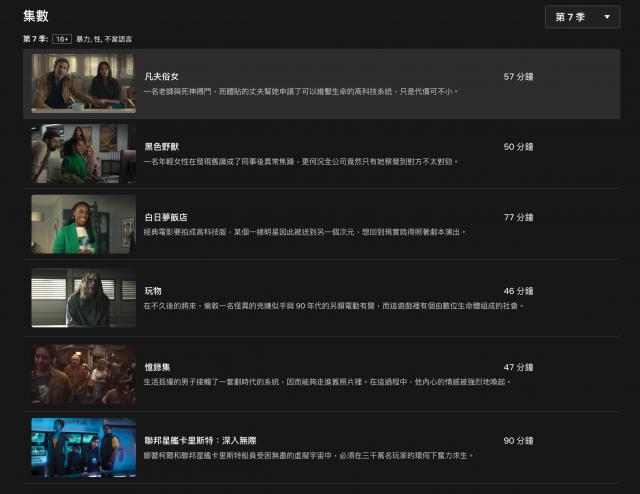Click the 凡夫俗女 episode description text
The width and height of the screenshot is (640, 494).
coord(300,91)
